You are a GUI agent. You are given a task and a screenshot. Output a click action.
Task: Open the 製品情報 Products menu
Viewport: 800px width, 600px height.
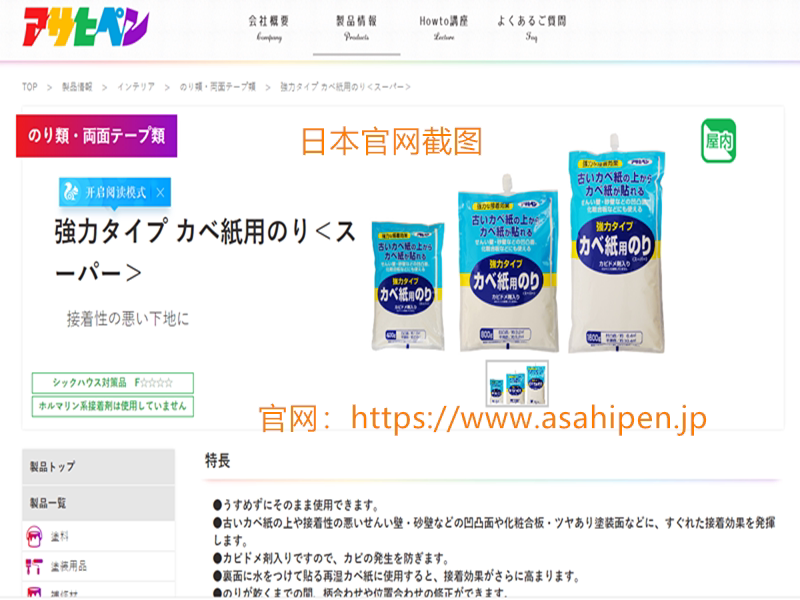point(356,28)
